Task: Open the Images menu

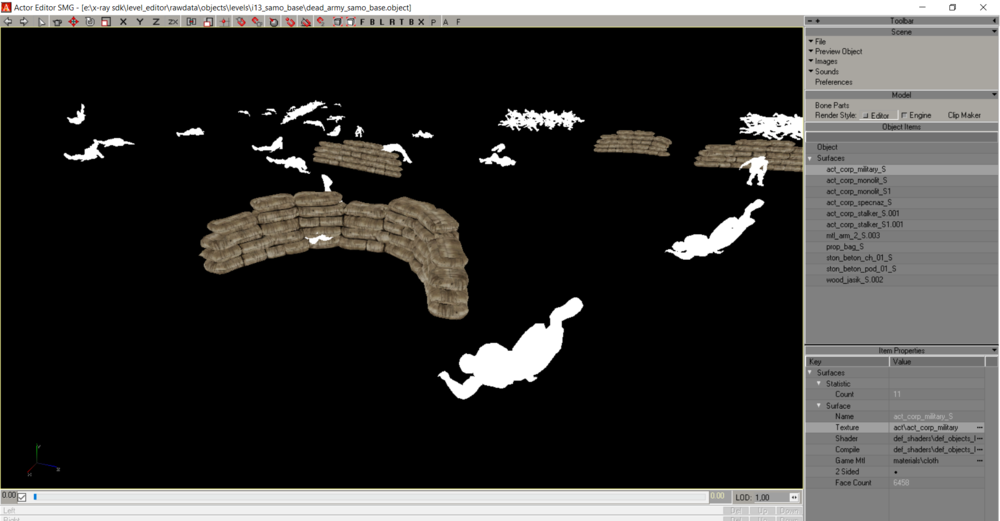Action: pyautogui.click(x=826, y=62)
